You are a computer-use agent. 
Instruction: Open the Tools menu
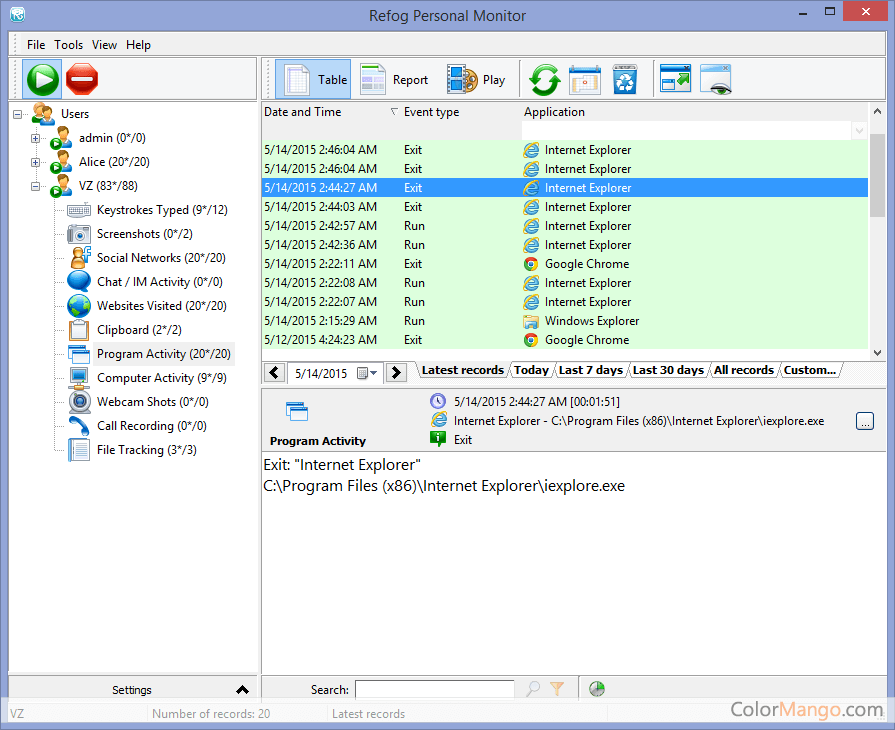click(69, 45)
